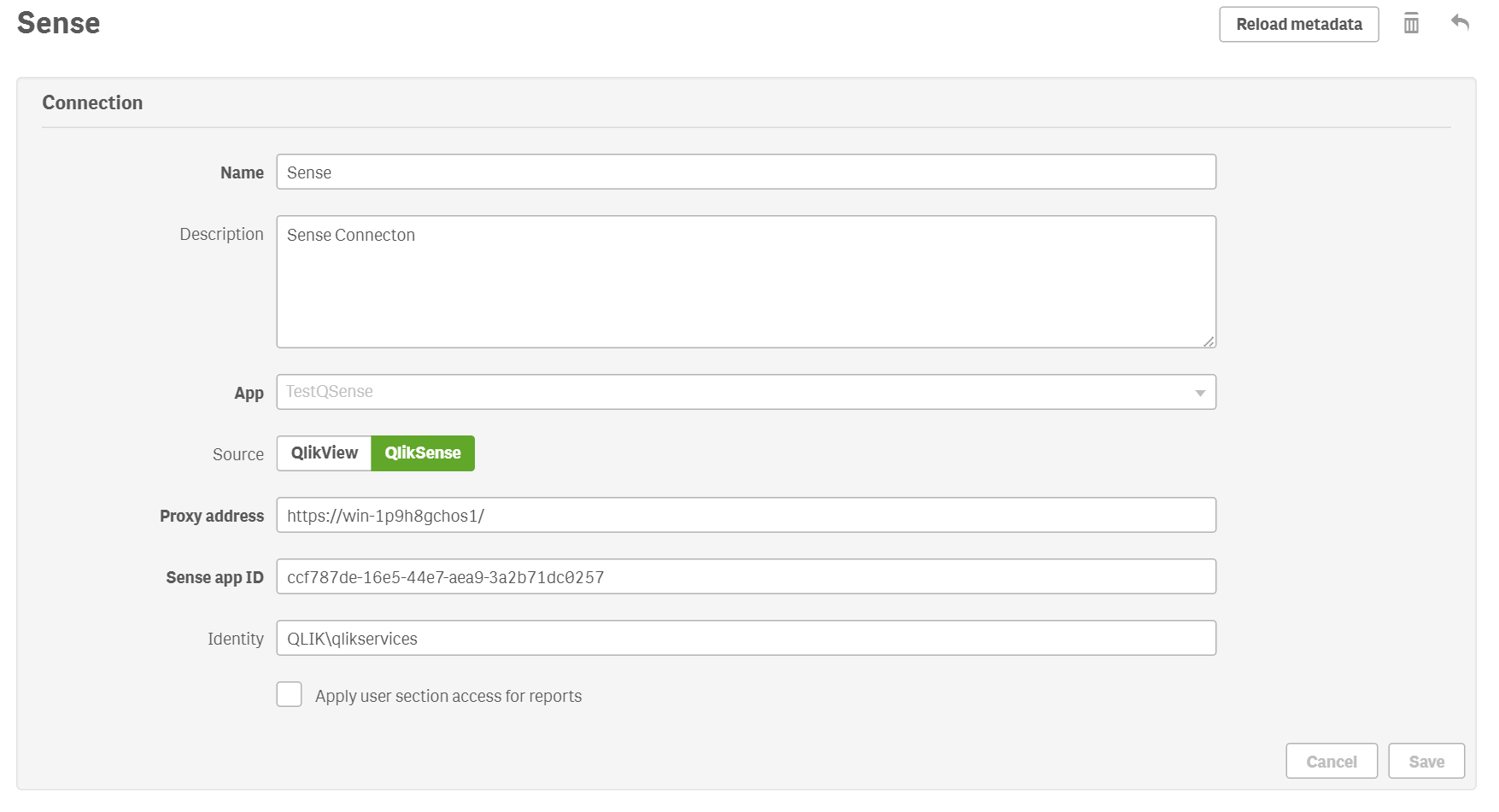The width and height of the screenshot is (1499, 812).
Task: Click the Description resize handle corner
Action: [1209, 342]
